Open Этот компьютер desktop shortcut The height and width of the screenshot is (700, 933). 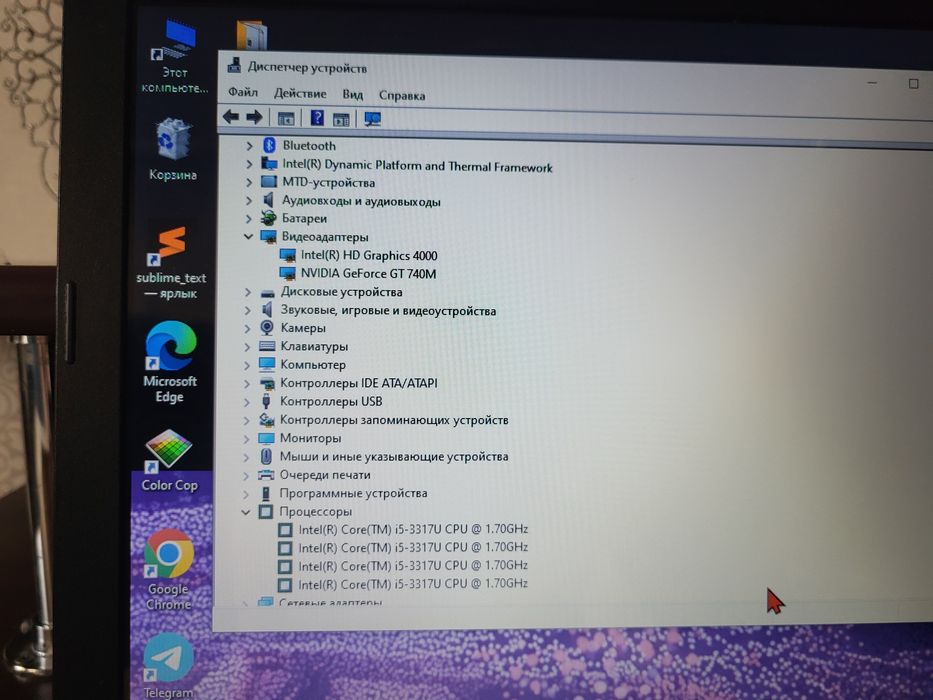pos(175,57)
